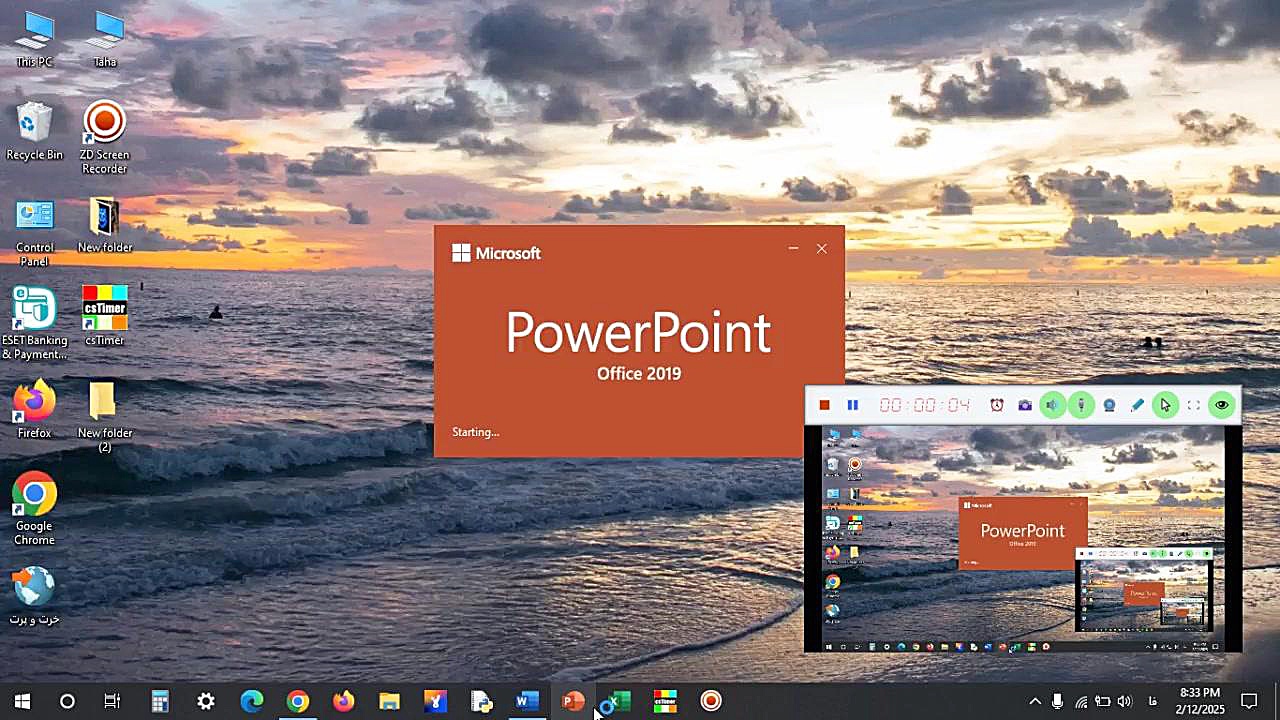Open Cortana search circle
Screen dimensions: 1280x720
pos(67,701)
